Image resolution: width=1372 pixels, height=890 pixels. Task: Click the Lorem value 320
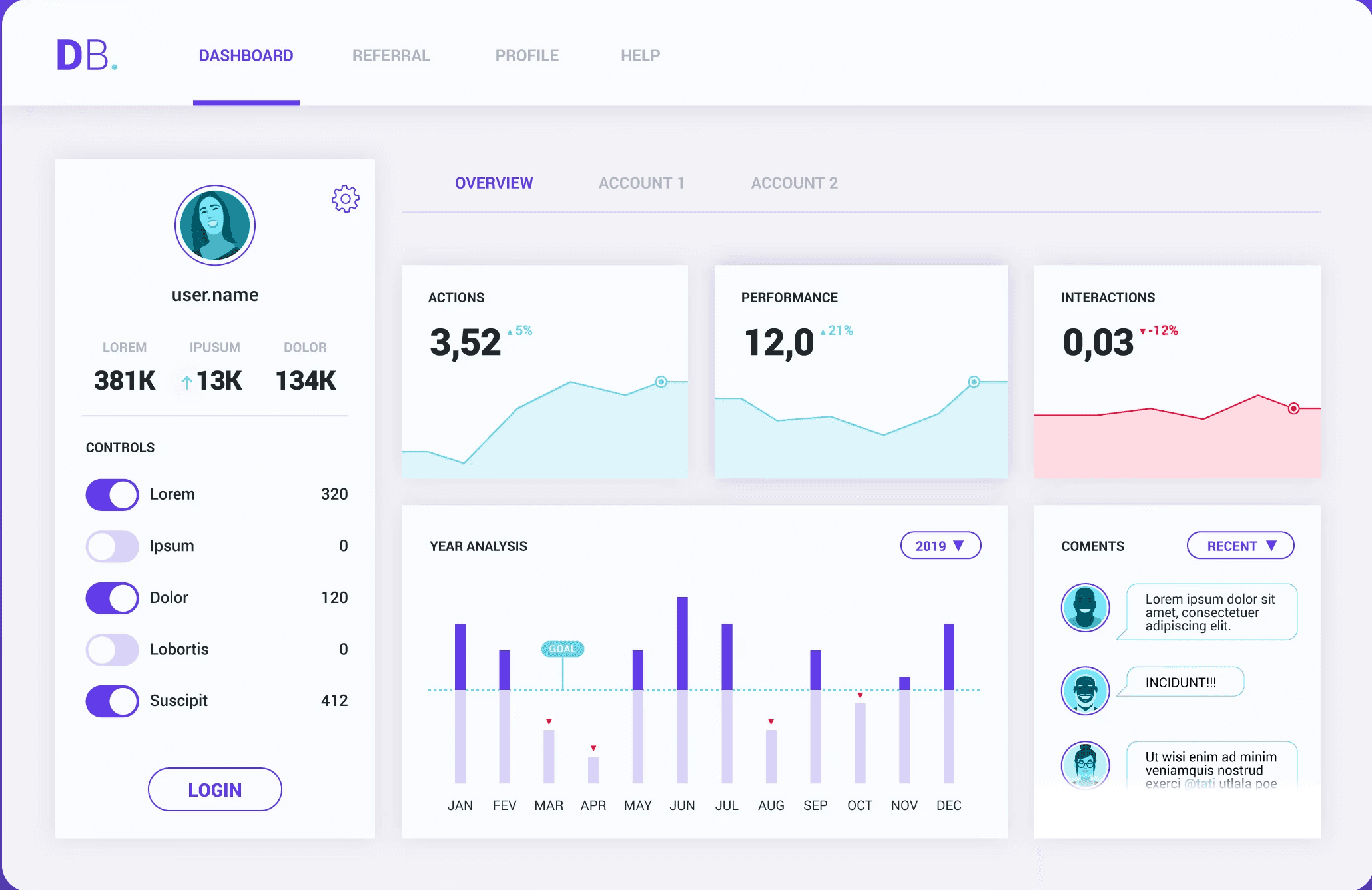coord(334,494)
